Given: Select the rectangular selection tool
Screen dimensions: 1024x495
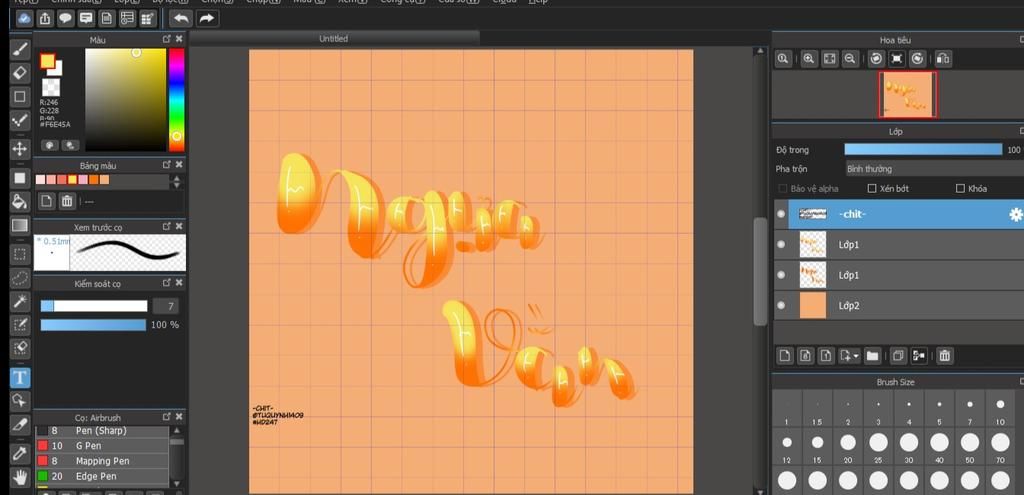Looking at the screenshot, I should 20,255.
